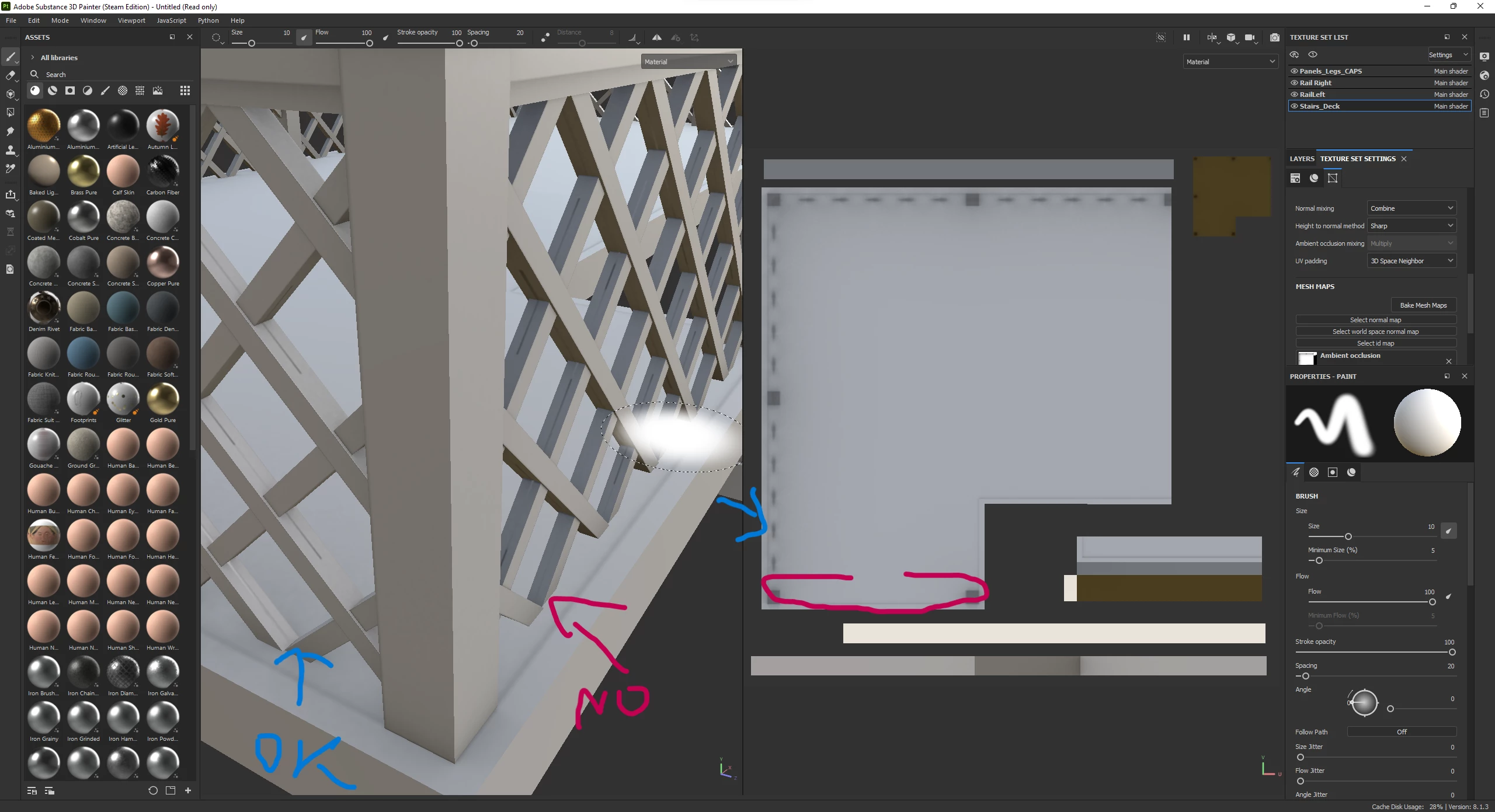Filter assets by brushes icon
Viewport: 1495px width, 812px height.
tap(105, 90)
